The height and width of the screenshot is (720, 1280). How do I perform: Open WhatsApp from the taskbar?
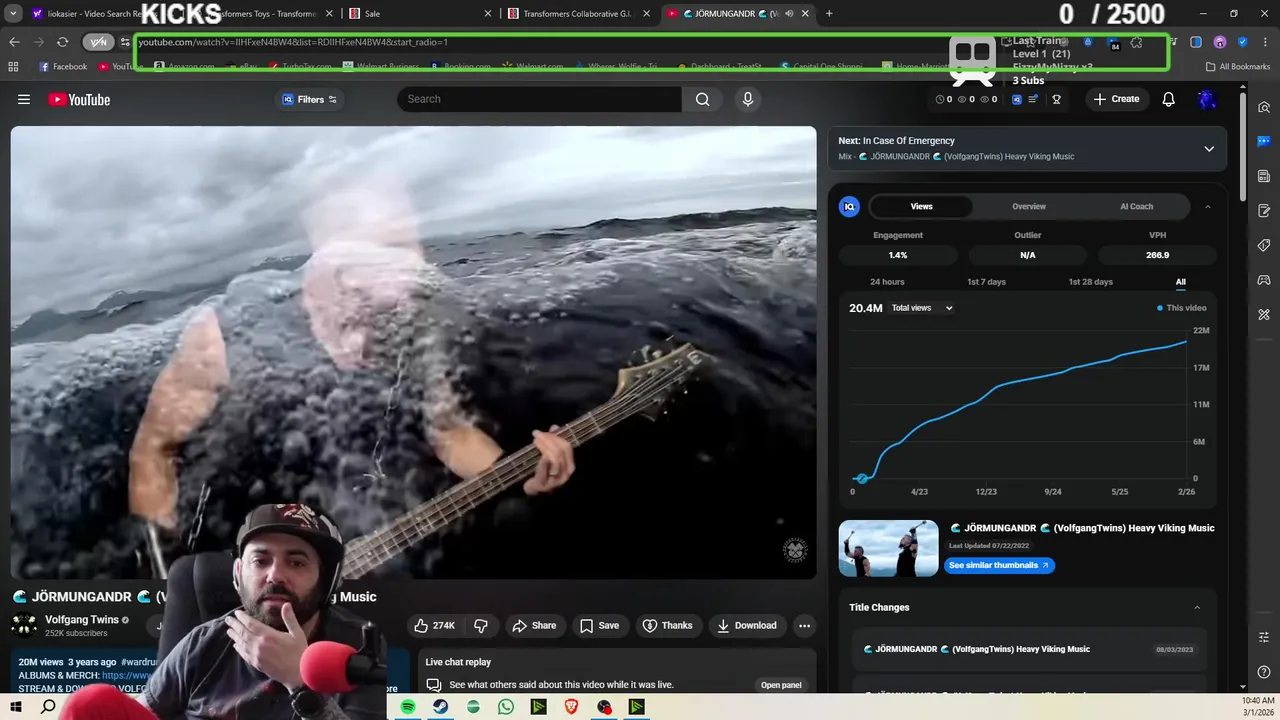(x=506, y=707)
